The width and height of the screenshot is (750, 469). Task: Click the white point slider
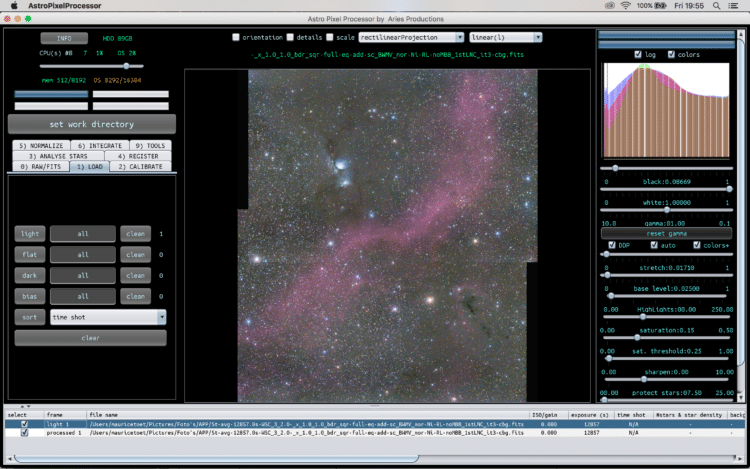(x=666, y=189)
